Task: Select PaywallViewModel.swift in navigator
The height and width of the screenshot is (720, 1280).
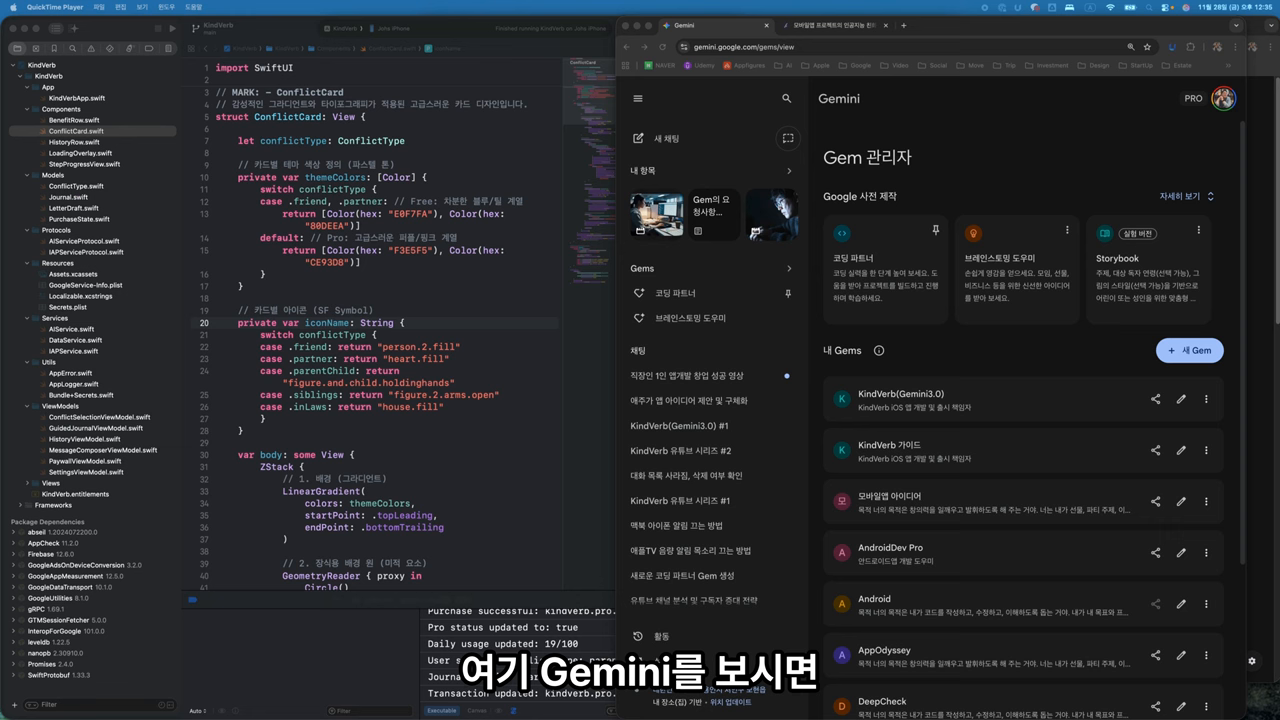Action: [85, 461]
